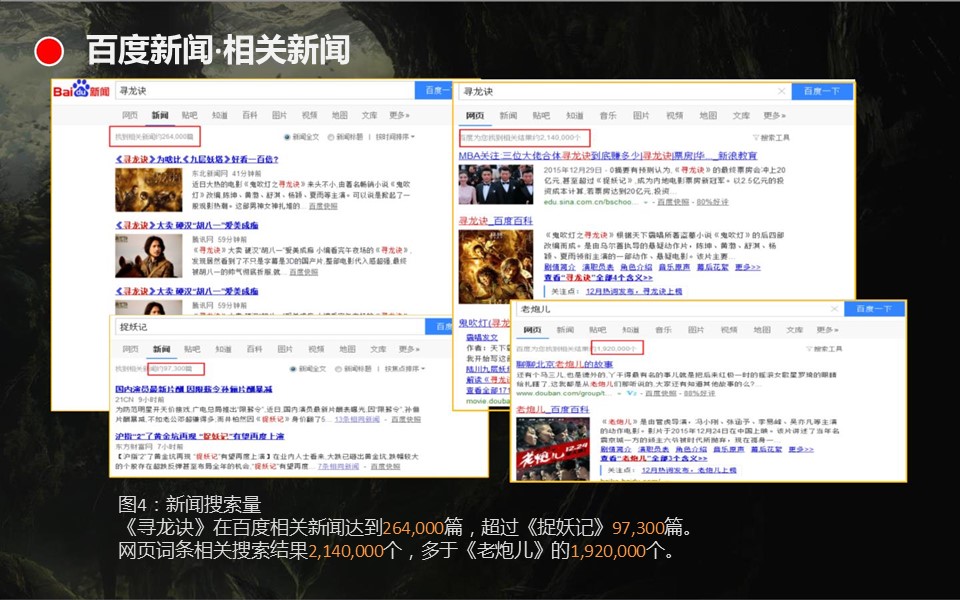Switch to 新闻 tab in the 寻龙诀 web window
This screenshot has width=960, height=600.
point(508,115)
